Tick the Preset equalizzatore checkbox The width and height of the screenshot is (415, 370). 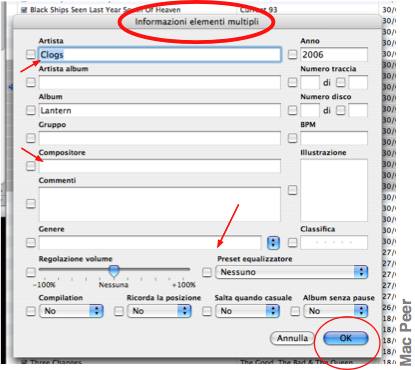tap(207, 272)
